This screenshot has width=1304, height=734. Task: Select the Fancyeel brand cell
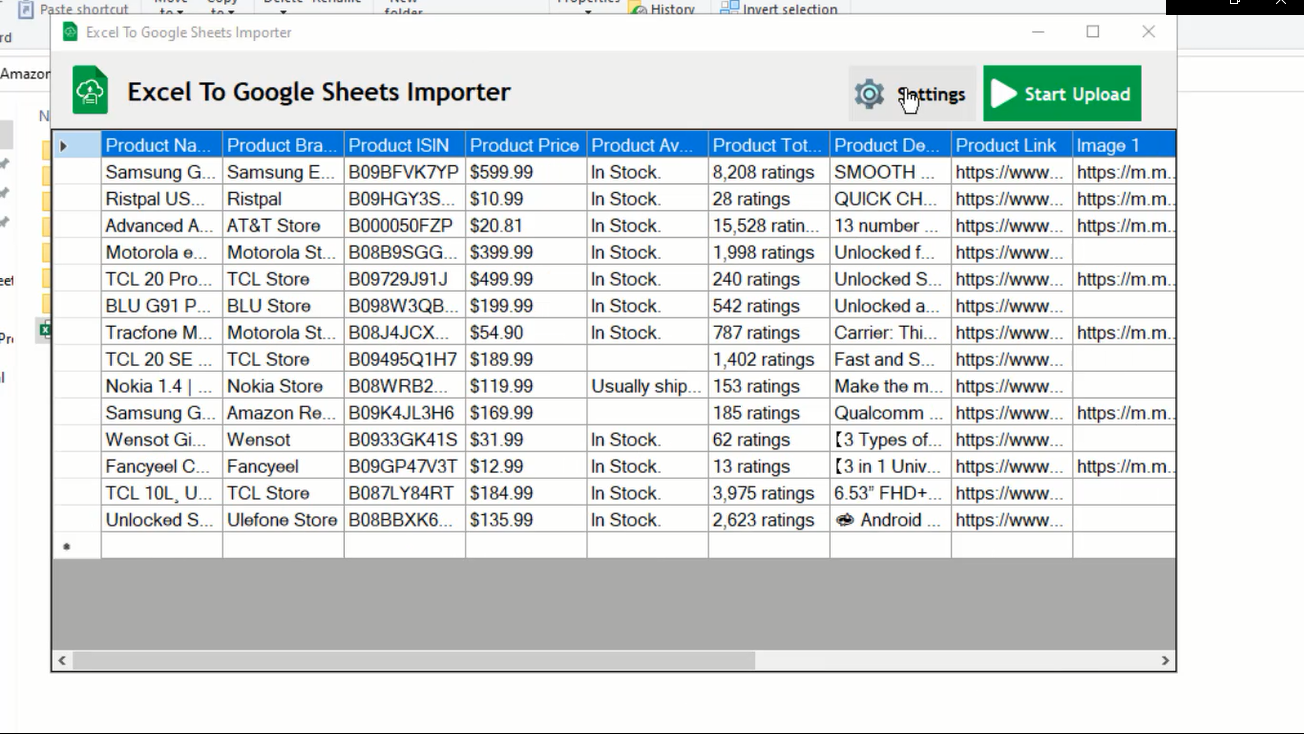[x=283, y=466]
